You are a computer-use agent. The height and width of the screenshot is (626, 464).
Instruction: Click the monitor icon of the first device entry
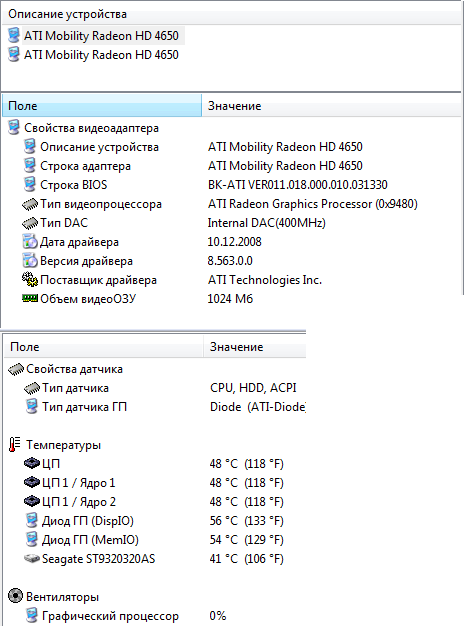tap(14, 35)
